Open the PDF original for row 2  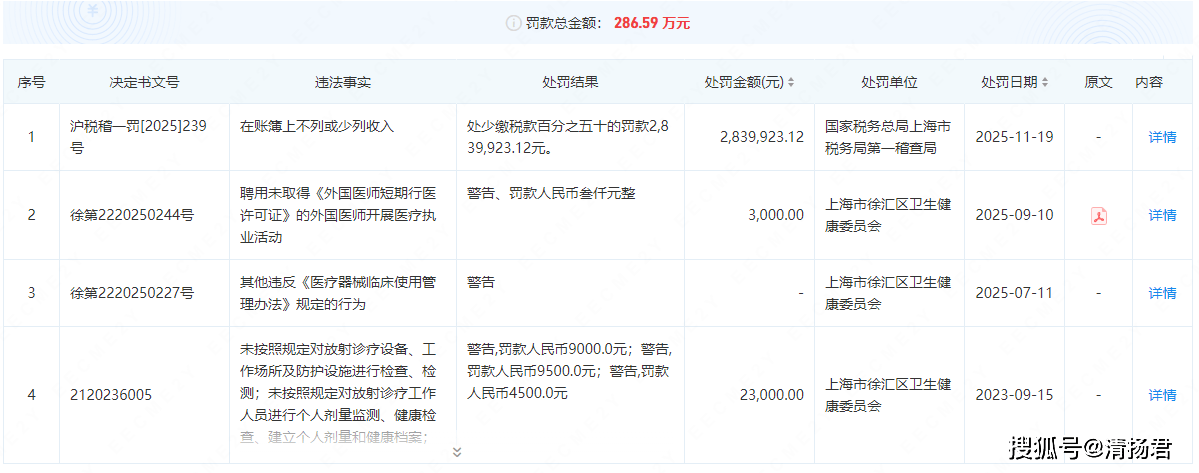click(x=1099, y=215)
